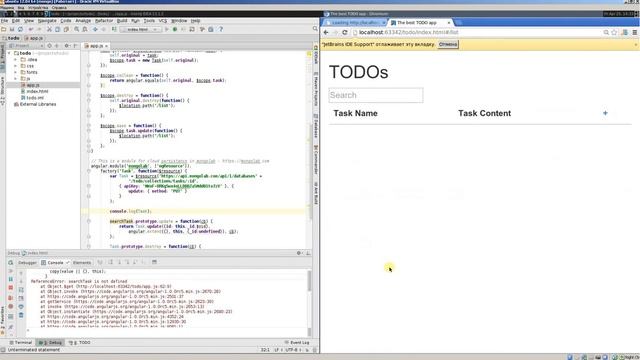
Task: Collapse the js folder
Action: (x=16, y=78)
